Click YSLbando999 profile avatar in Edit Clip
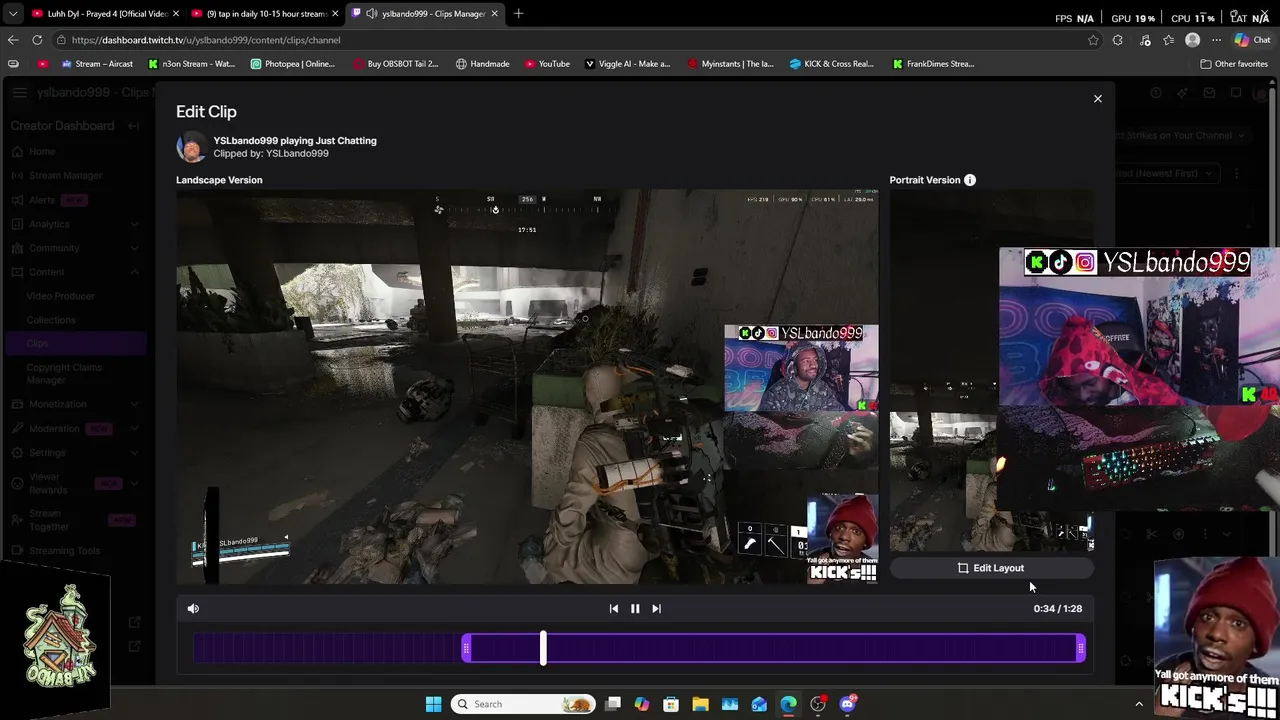The image size is (1280, 720). click(191, 147)
